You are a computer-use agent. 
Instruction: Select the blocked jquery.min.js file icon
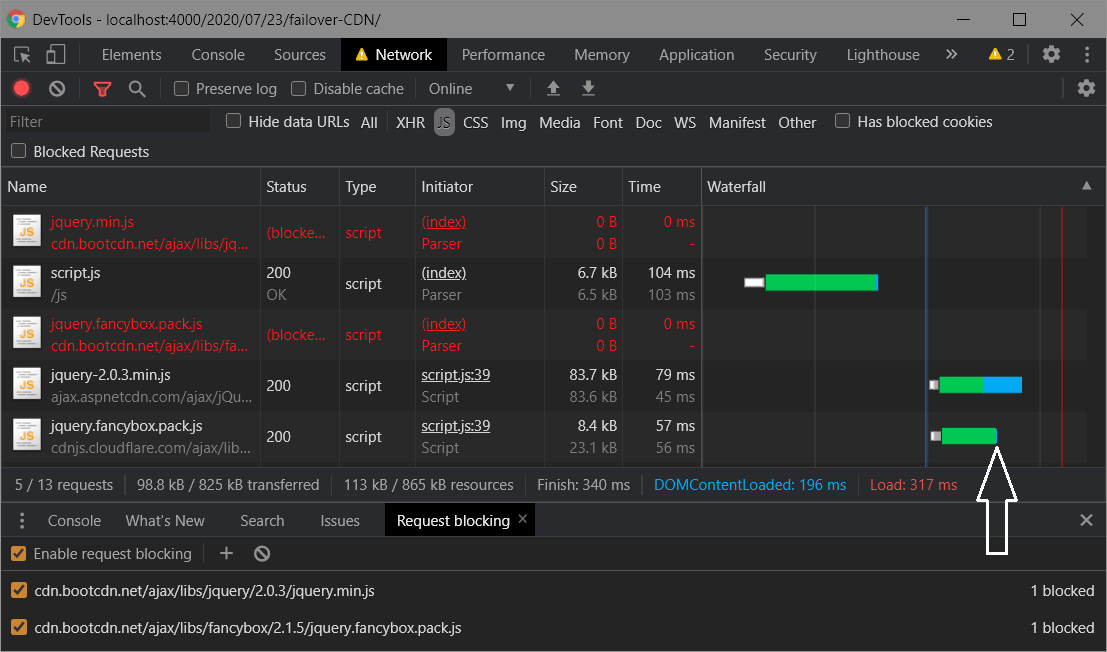pos(27,231)
